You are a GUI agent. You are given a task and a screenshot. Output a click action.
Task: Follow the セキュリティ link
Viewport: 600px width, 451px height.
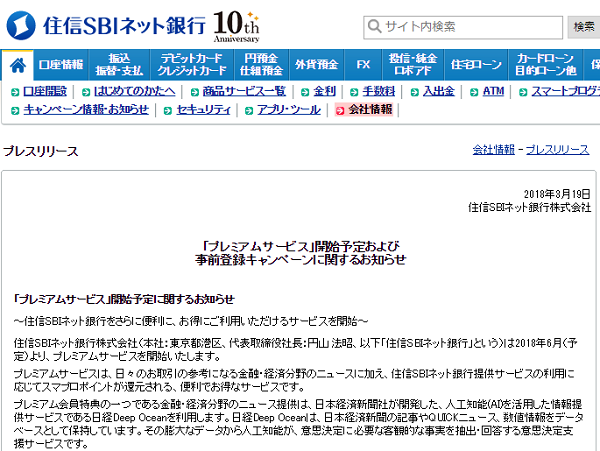click(x=204, y=110)
